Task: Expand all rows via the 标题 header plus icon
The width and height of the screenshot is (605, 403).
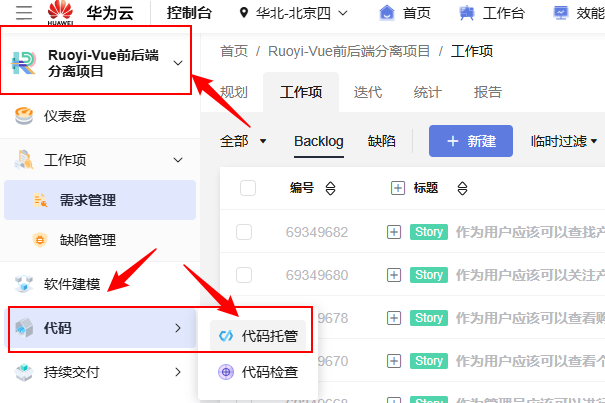Action: click(x=398, y=188)
